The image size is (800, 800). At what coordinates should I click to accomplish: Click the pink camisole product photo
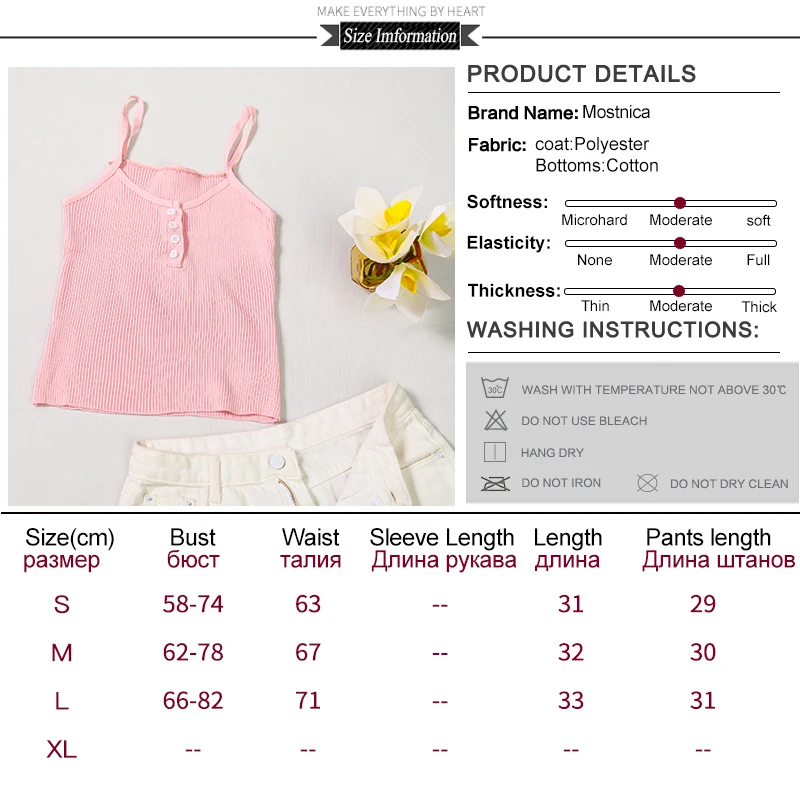(x=157, y=260)
